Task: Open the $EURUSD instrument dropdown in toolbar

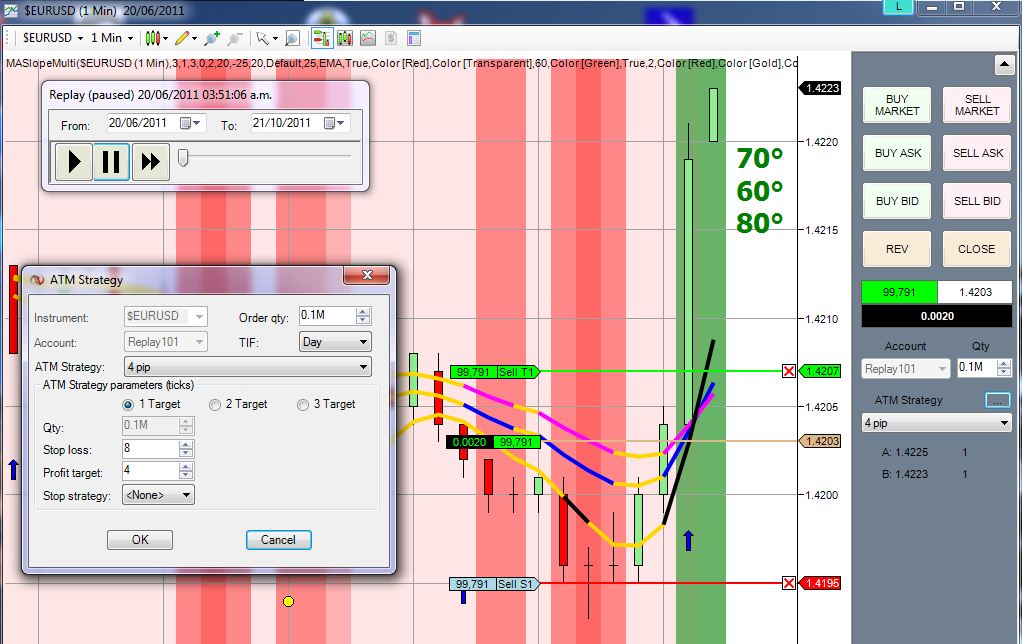Action: tap(53, 38)
